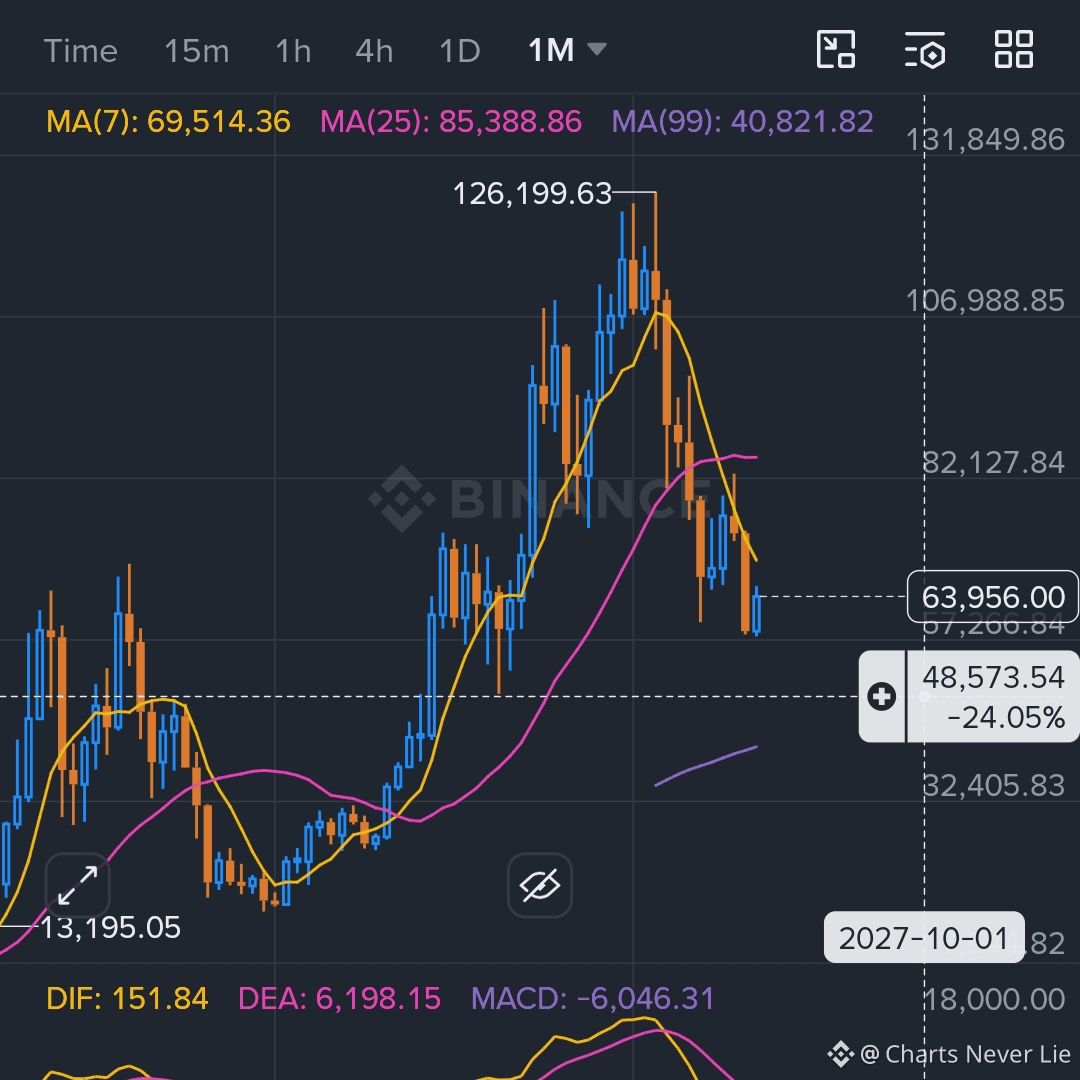1080x1080 pixels.
Task: Click the MA(25): 85,388.86 label
Action: pyautogui.click(x=451, y=122)
